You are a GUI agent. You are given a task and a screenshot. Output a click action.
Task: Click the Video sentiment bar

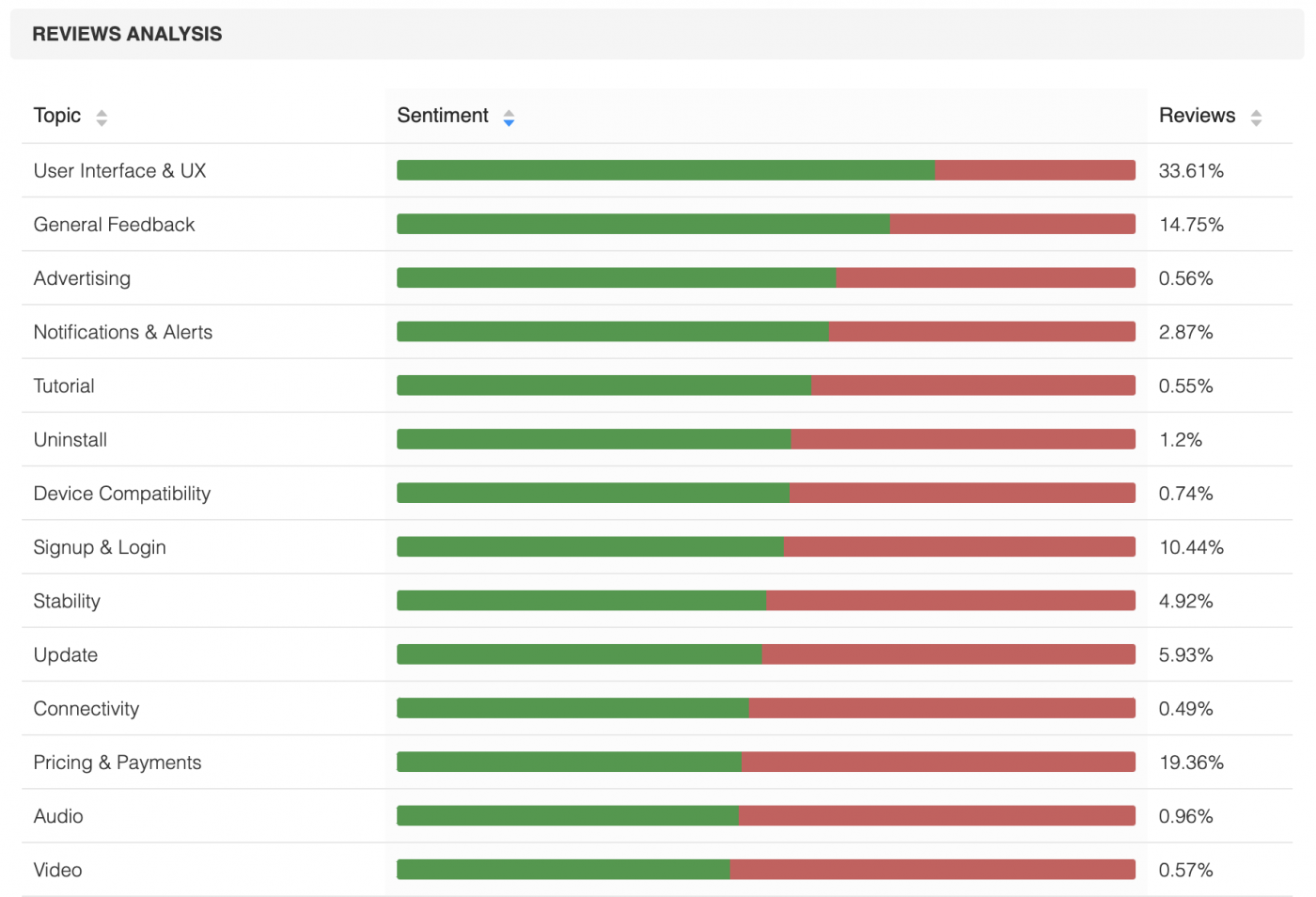(x=765, y=869)
